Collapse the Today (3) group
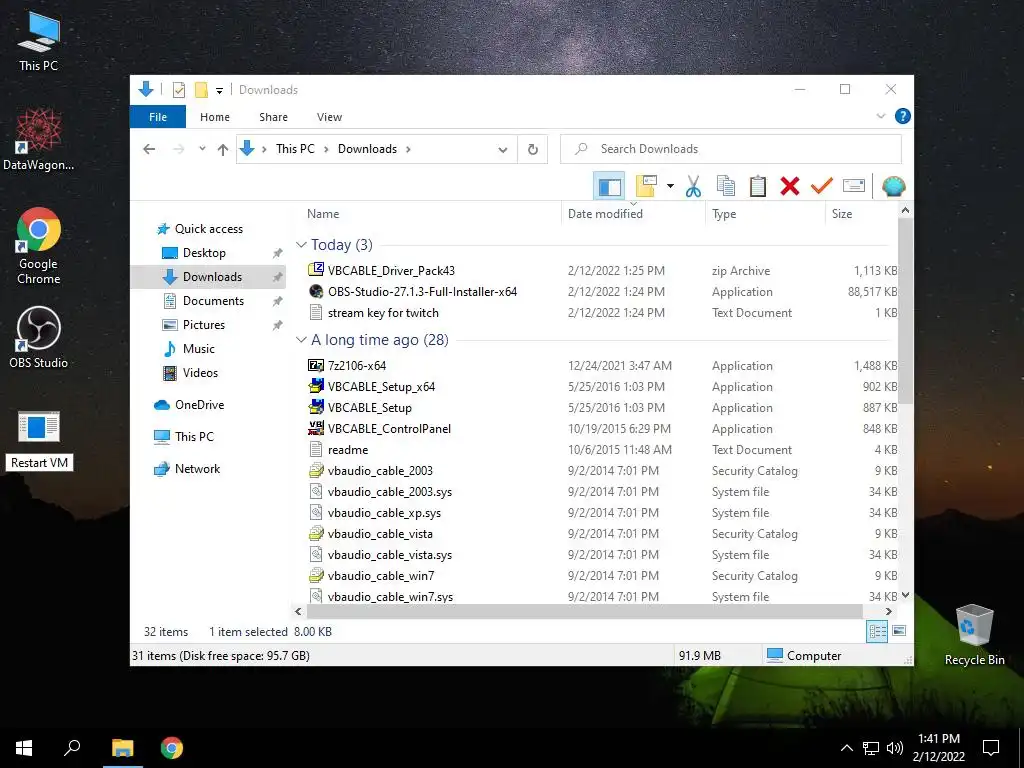1024x768 pixels. (301, 245)
